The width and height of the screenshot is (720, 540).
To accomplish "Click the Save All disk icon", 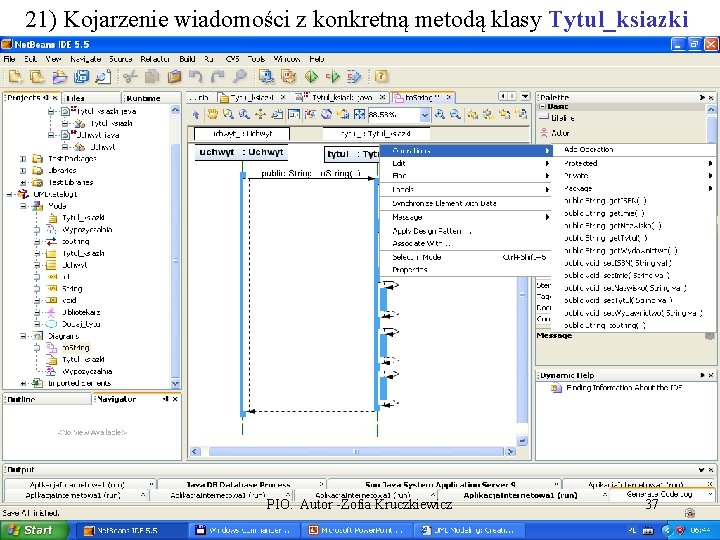I will pos(81,77).
